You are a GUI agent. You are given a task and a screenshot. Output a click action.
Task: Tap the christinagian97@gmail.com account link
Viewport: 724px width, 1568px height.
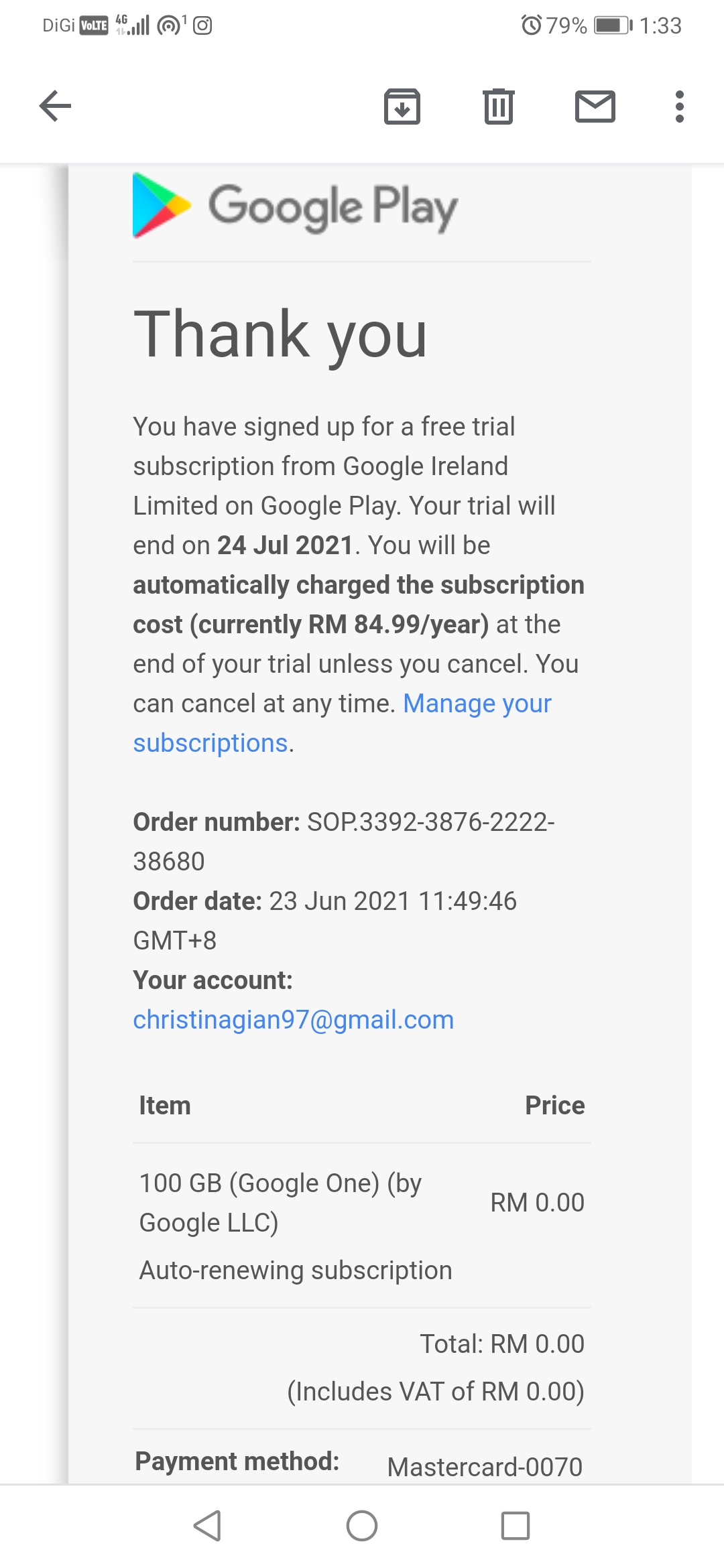[293, 1019]
